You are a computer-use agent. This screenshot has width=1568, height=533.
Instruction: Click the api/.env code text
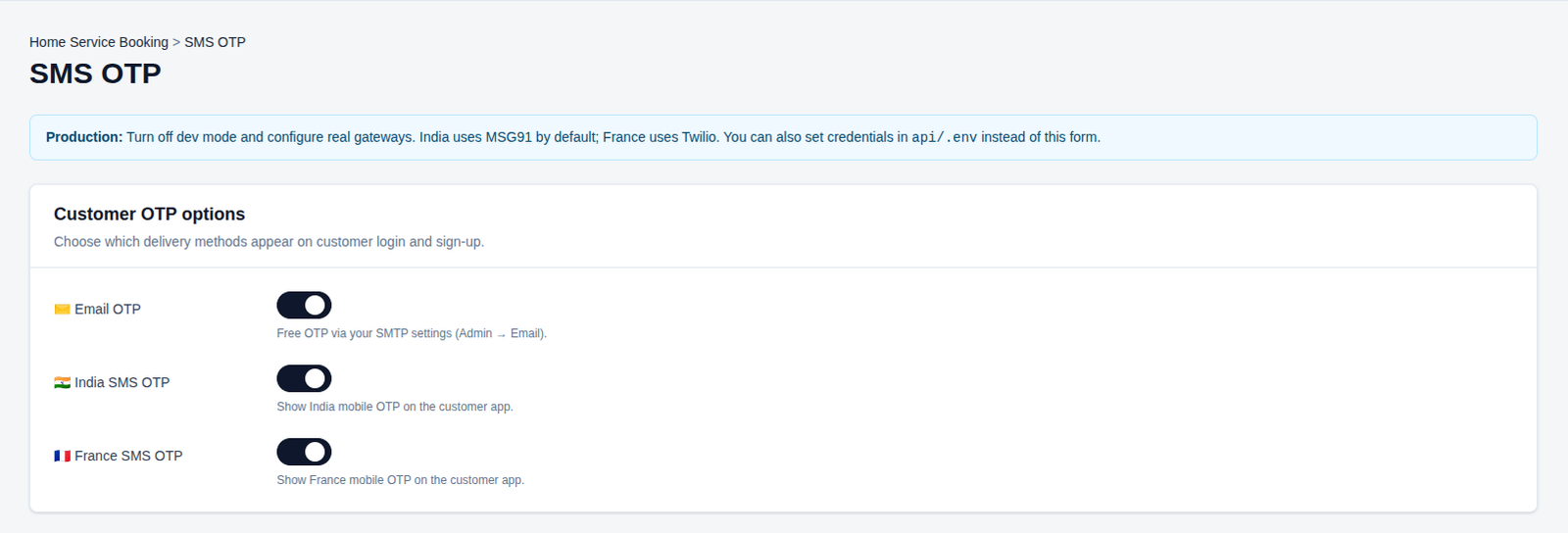coord(945,137)
